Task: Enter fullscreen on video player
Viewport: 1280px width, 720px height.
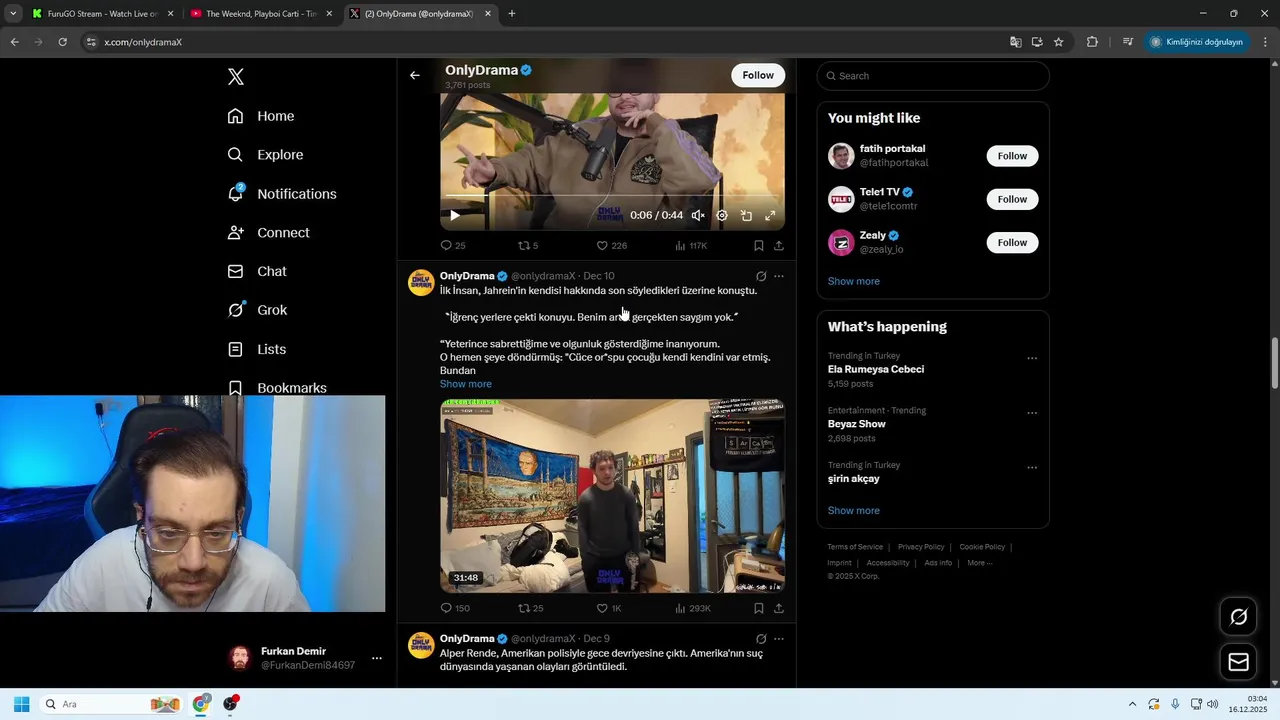Action: coord(770,215)
